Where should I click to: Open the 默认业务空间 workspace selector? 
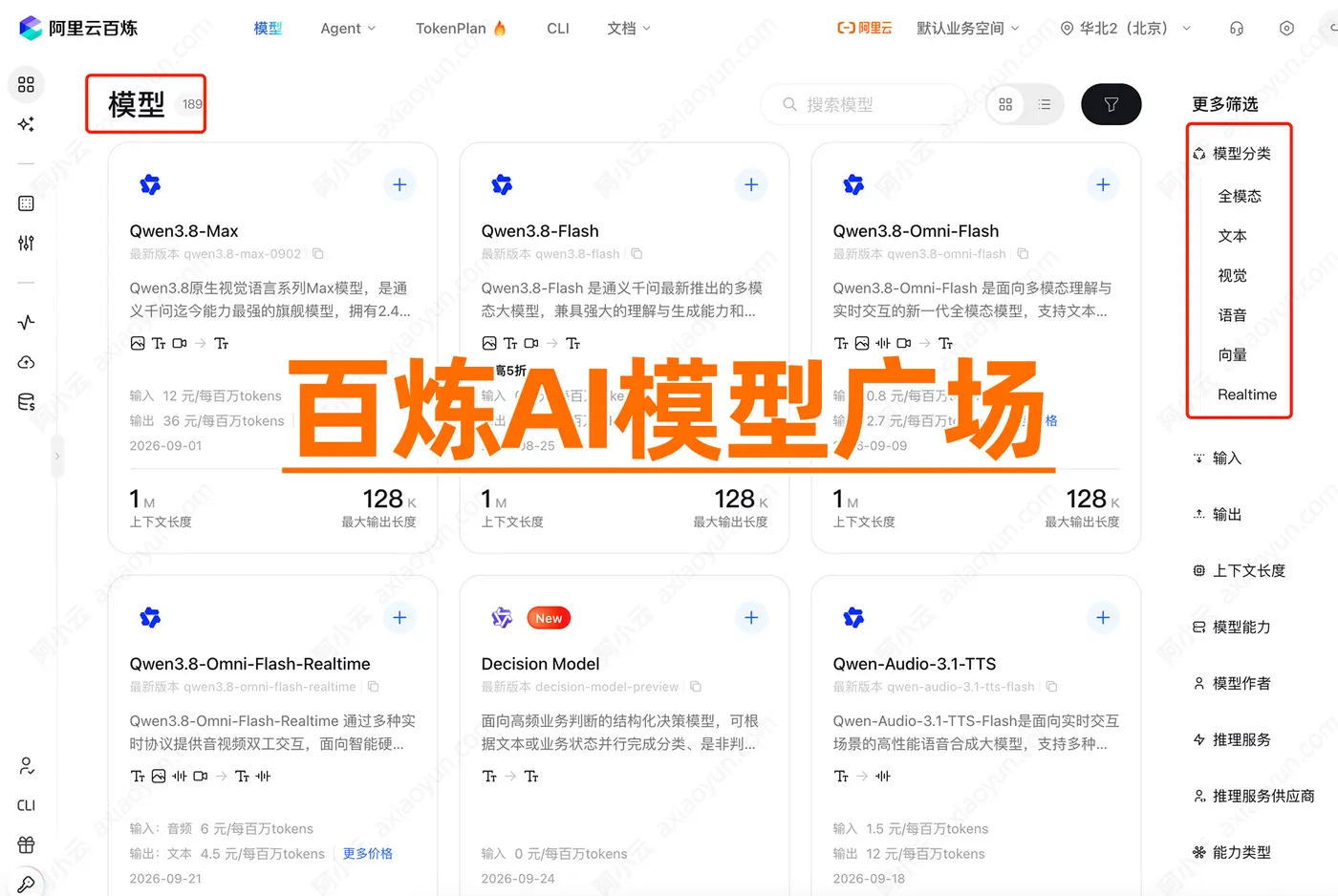pos(968,29)
